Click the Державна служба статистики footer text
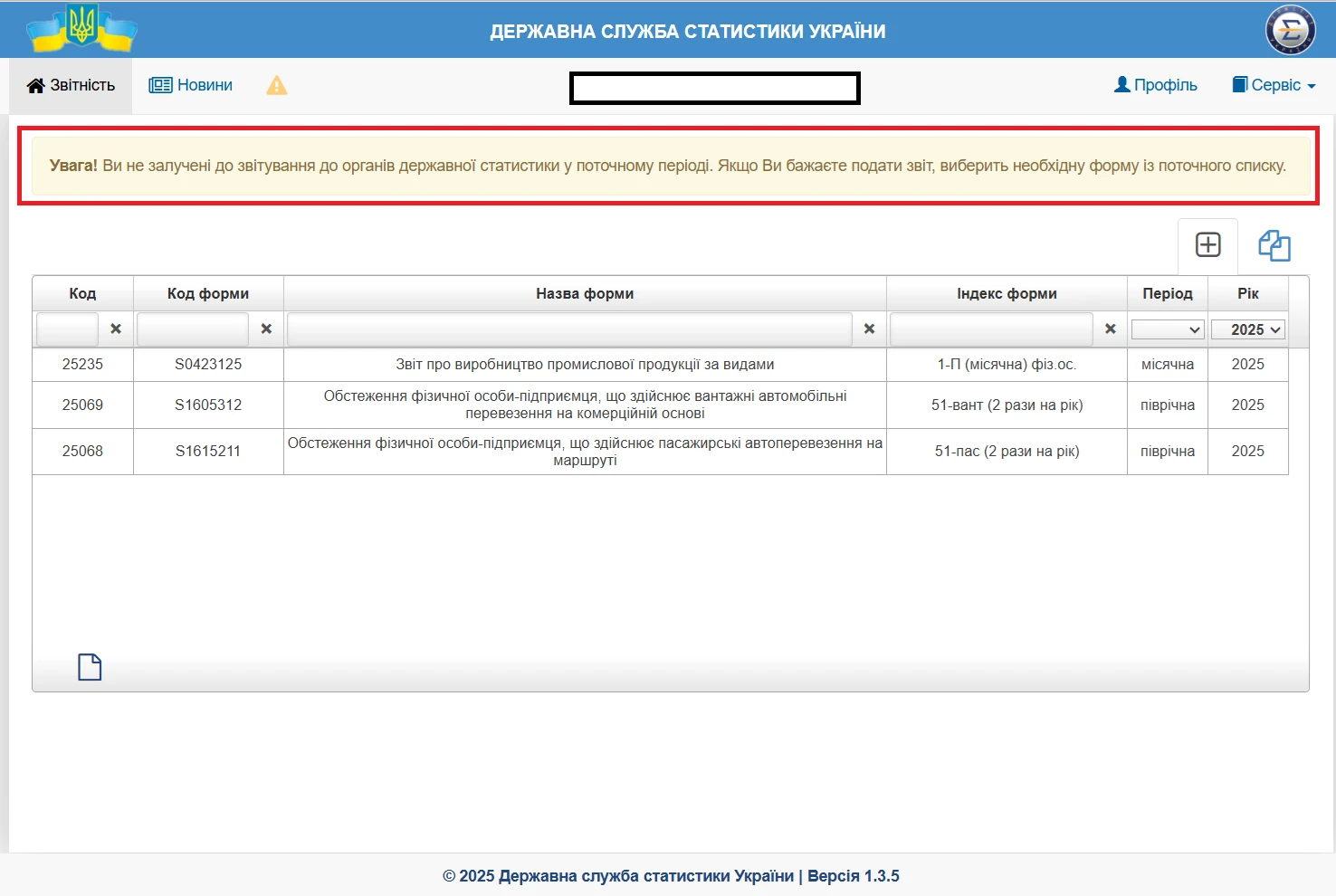Image resolution: width=1336 pixels, height=896 pixels. point(671,876)
